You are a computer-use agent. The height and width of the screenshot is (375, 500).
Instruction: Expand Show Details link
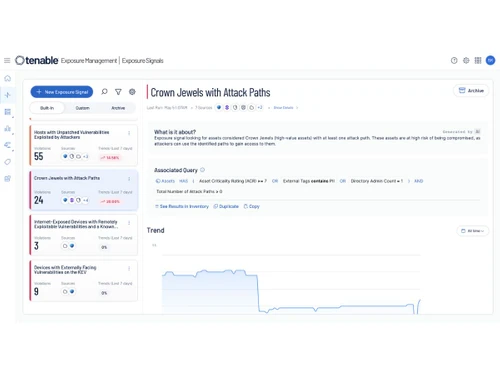point(286,108)
